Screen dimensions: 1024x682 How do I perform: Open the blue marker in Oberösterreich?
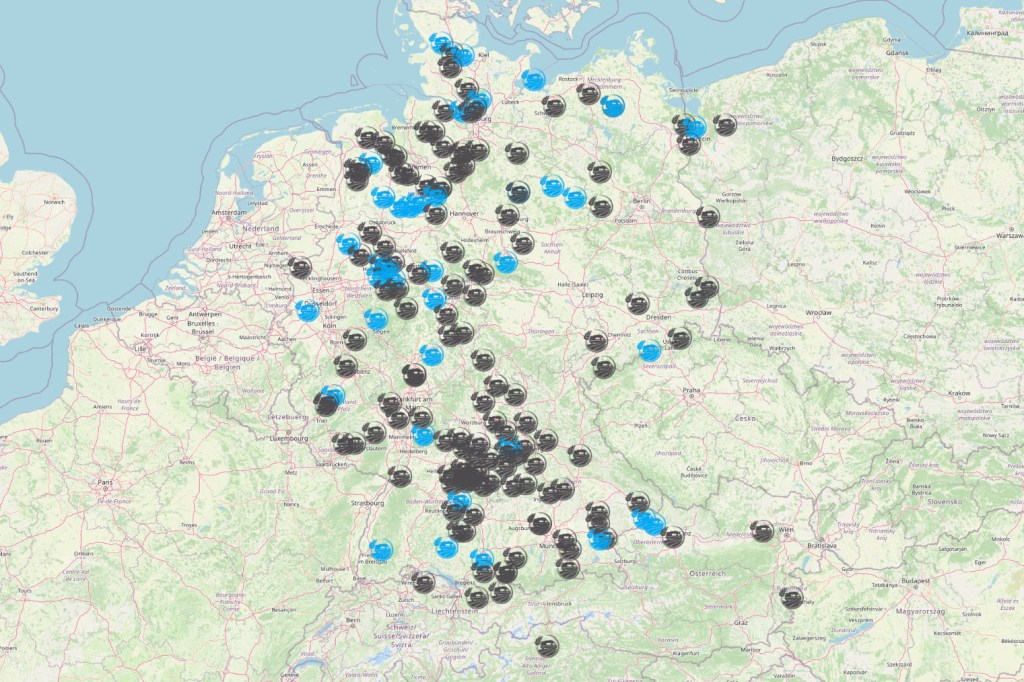pyautogui.click(x=648, y=521)
